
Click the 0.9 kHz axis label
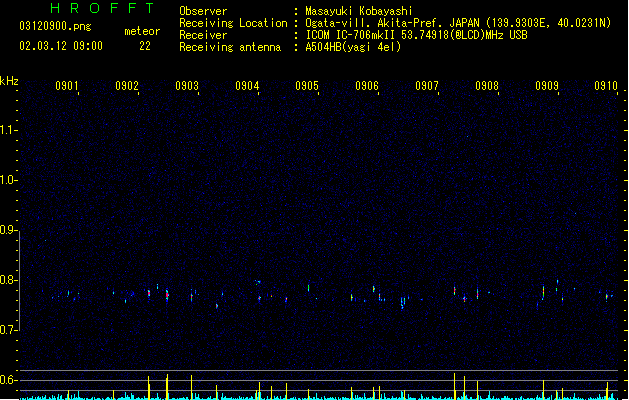click(x=8, y=230)
